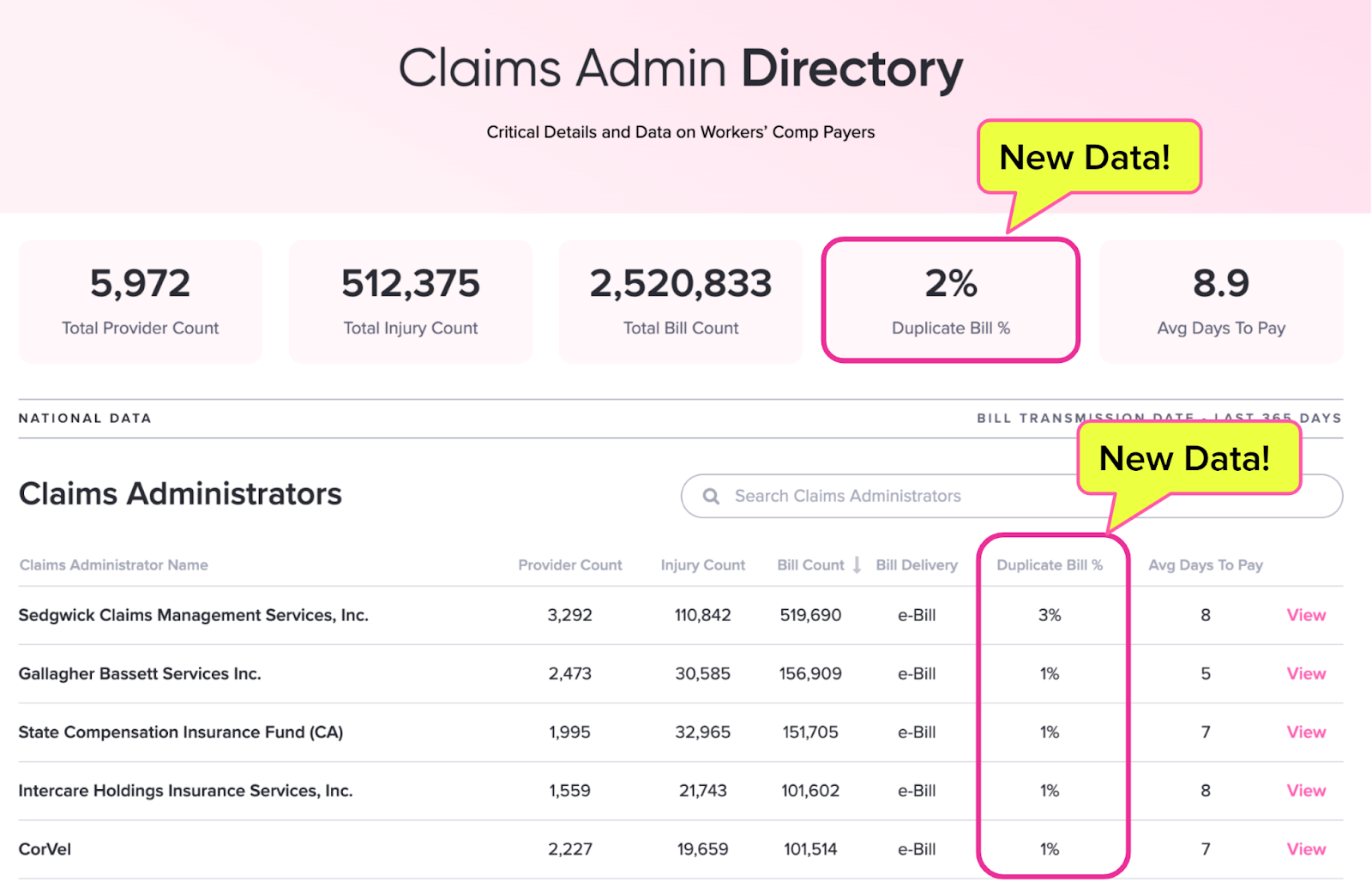Open View link for Intercare Holdings

[x=1305, y=790]
